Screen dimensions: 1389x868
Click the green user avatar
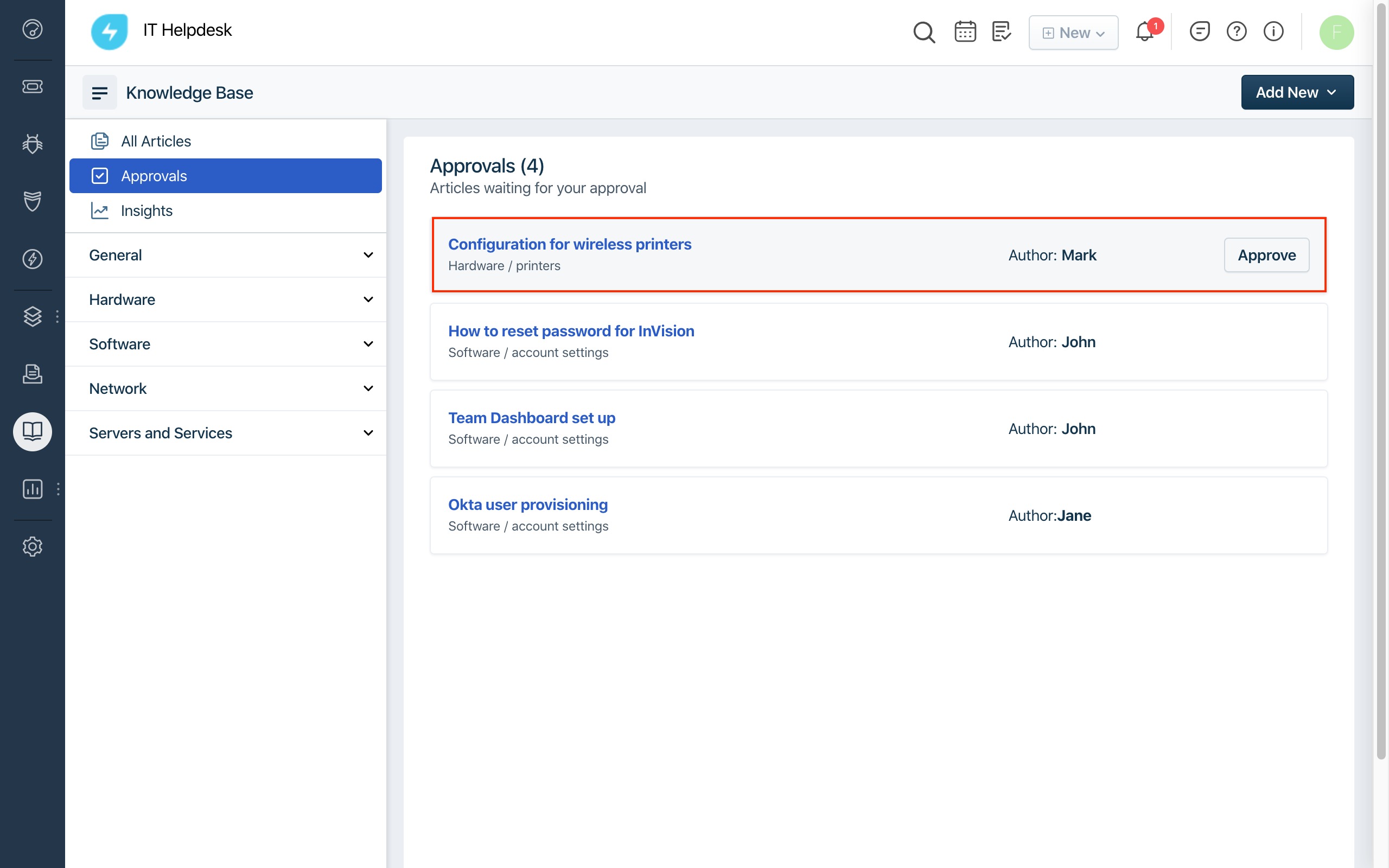coord(1336,32)
